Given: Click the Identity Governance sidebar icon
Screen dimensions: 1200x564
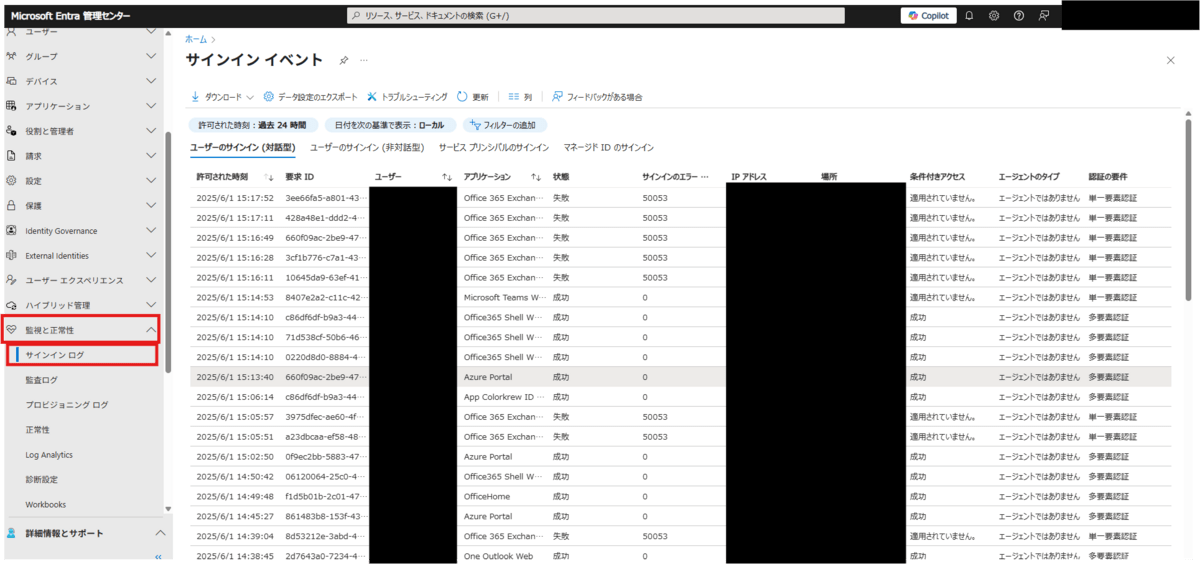Looking at the screenshot, I should pos(11,230).
